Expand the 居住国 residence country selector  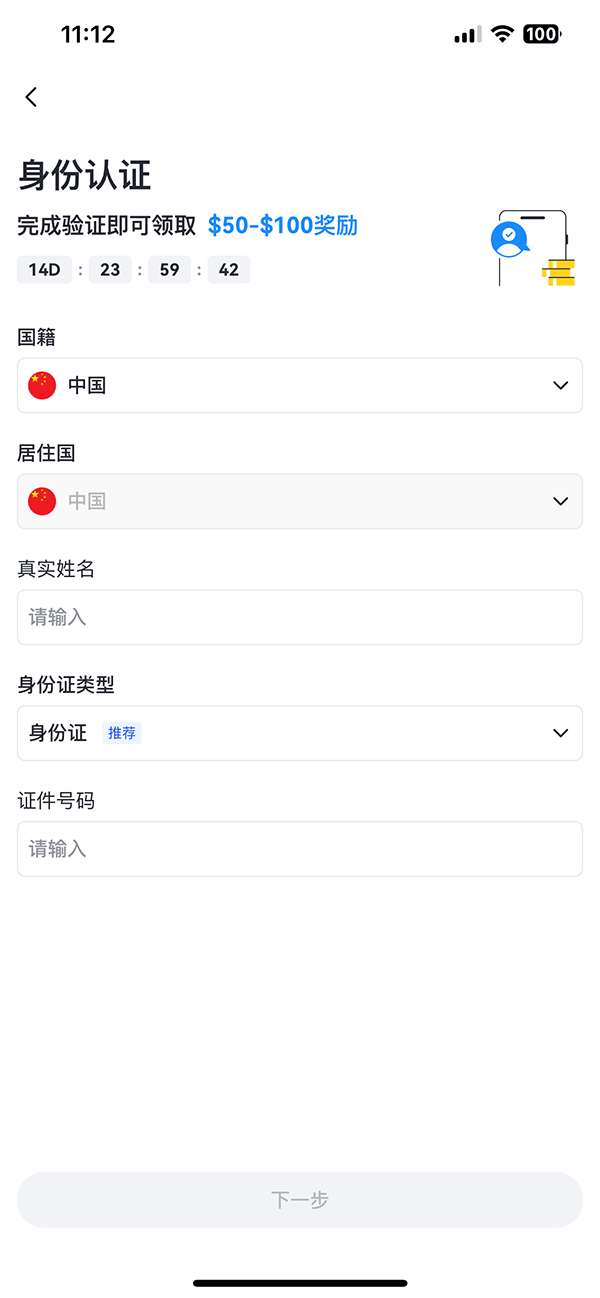click(300, 501)
